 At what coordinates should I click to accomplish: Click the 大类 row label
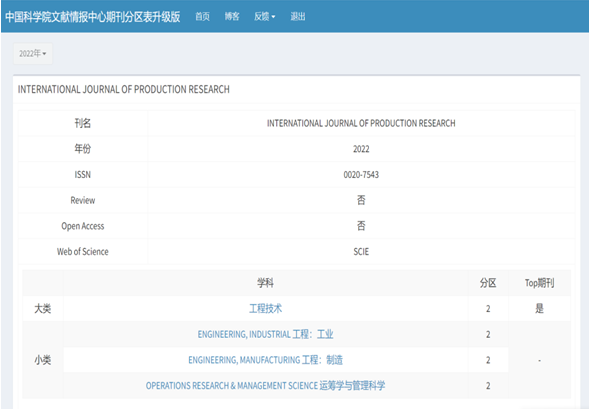click(x=43, y=309)
